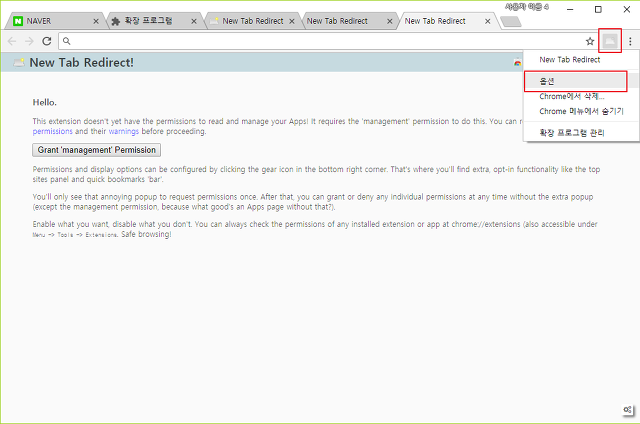Screen dimensions: 640x424
Task: Click the Hello. heading text
Action: (44, 102)
